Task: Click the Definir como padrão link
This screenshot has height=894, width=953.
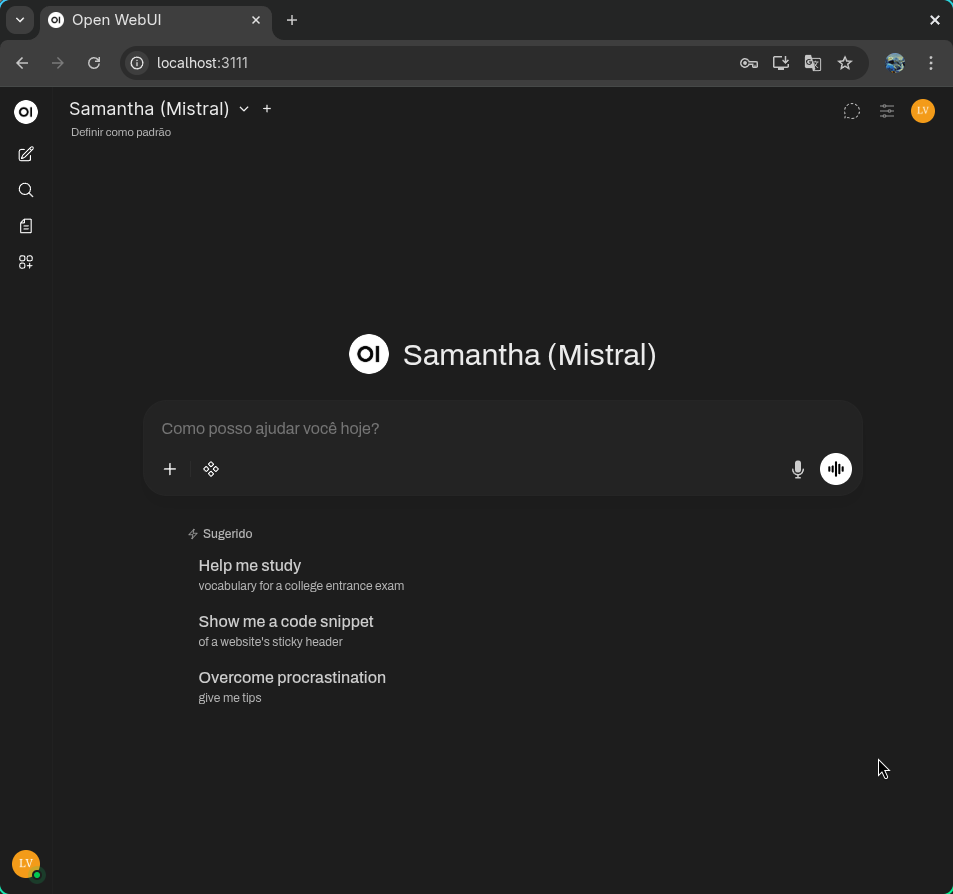Action: [120, 132]
